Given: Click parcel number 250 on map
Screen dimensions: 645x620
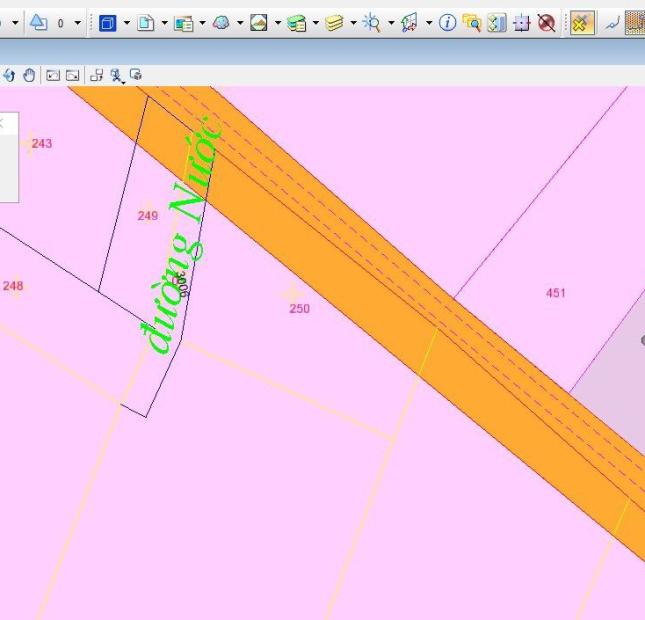Looking at the screenshot, I should [x=299, y=309].
